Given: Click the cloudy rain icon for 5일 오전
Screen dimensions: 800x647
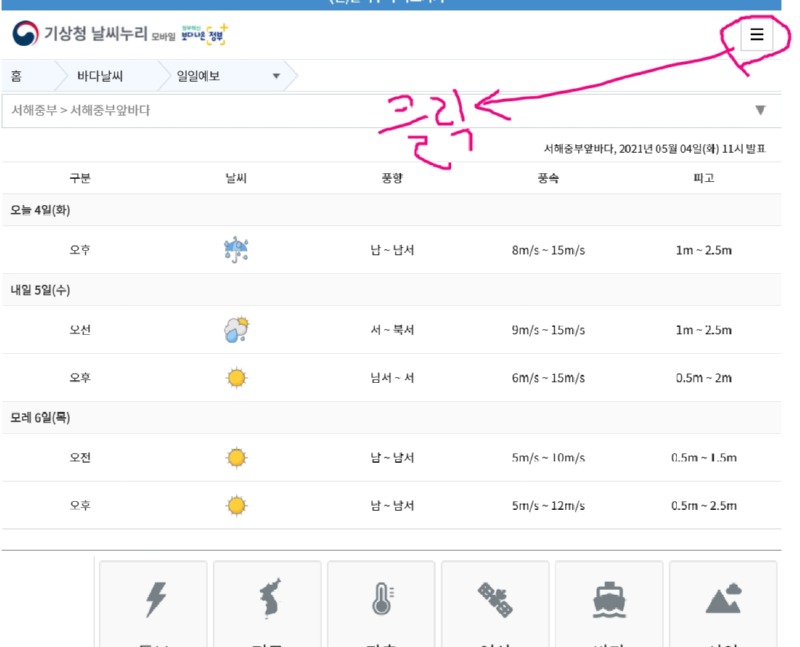Looking at the screenshot, I should [x=236, y=330].
